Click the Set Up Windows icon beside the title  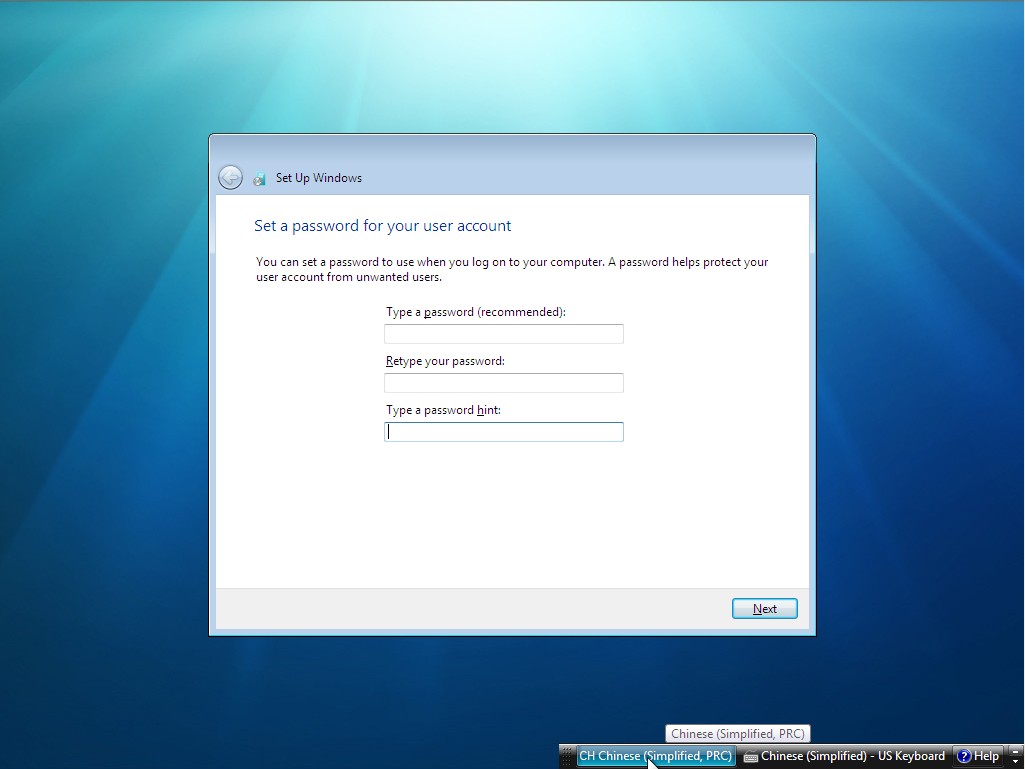pos(259,177)
